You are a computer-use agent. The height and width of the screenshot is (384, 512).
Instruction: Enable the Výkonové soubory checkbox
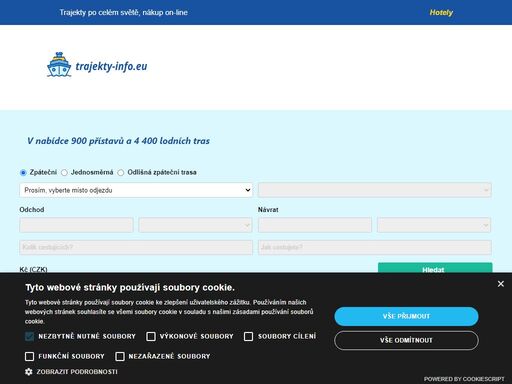click(151, 337)
